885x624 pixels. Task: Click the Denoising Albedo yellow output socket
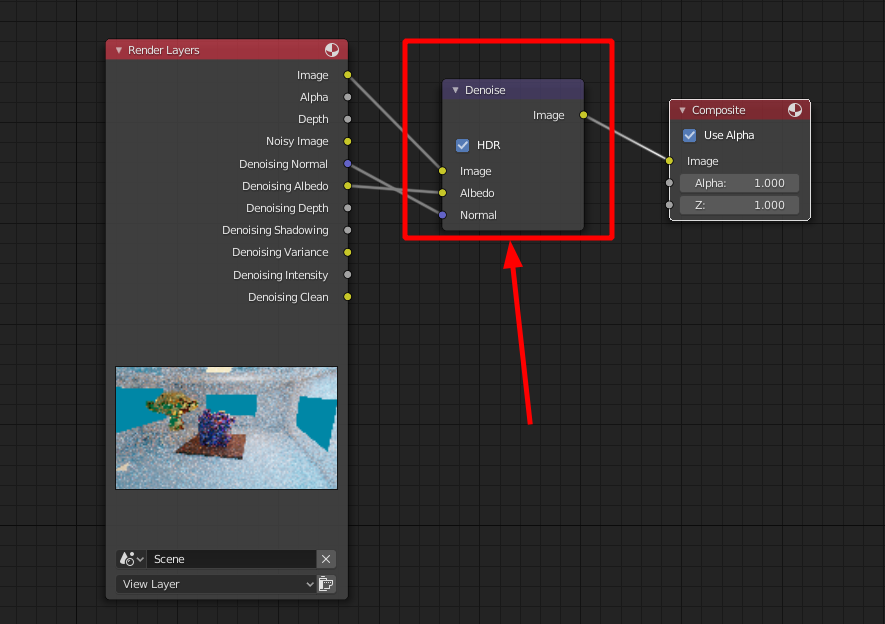coord(348,186)
